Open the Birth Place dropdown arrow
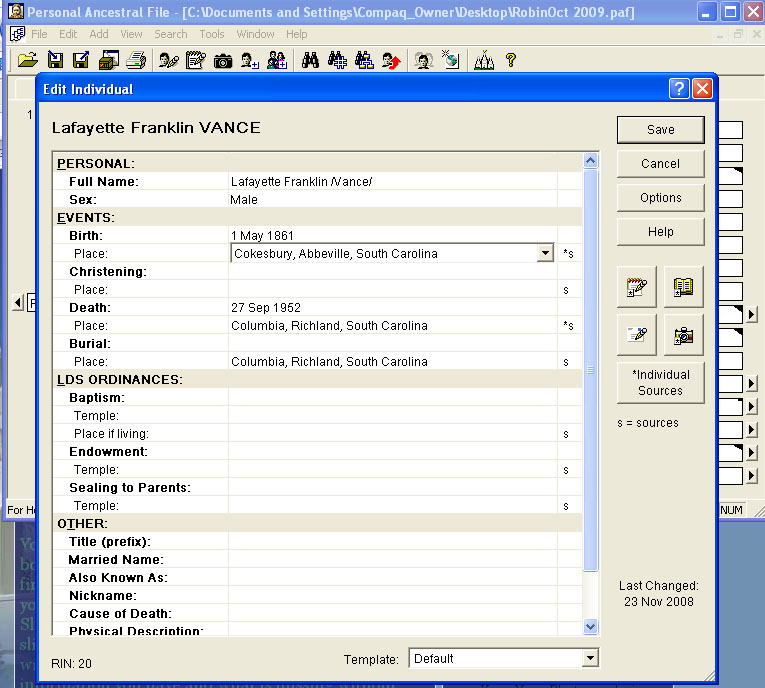This screenshot has width=765, height=688. pyautogui.click(x=545, y=253)
